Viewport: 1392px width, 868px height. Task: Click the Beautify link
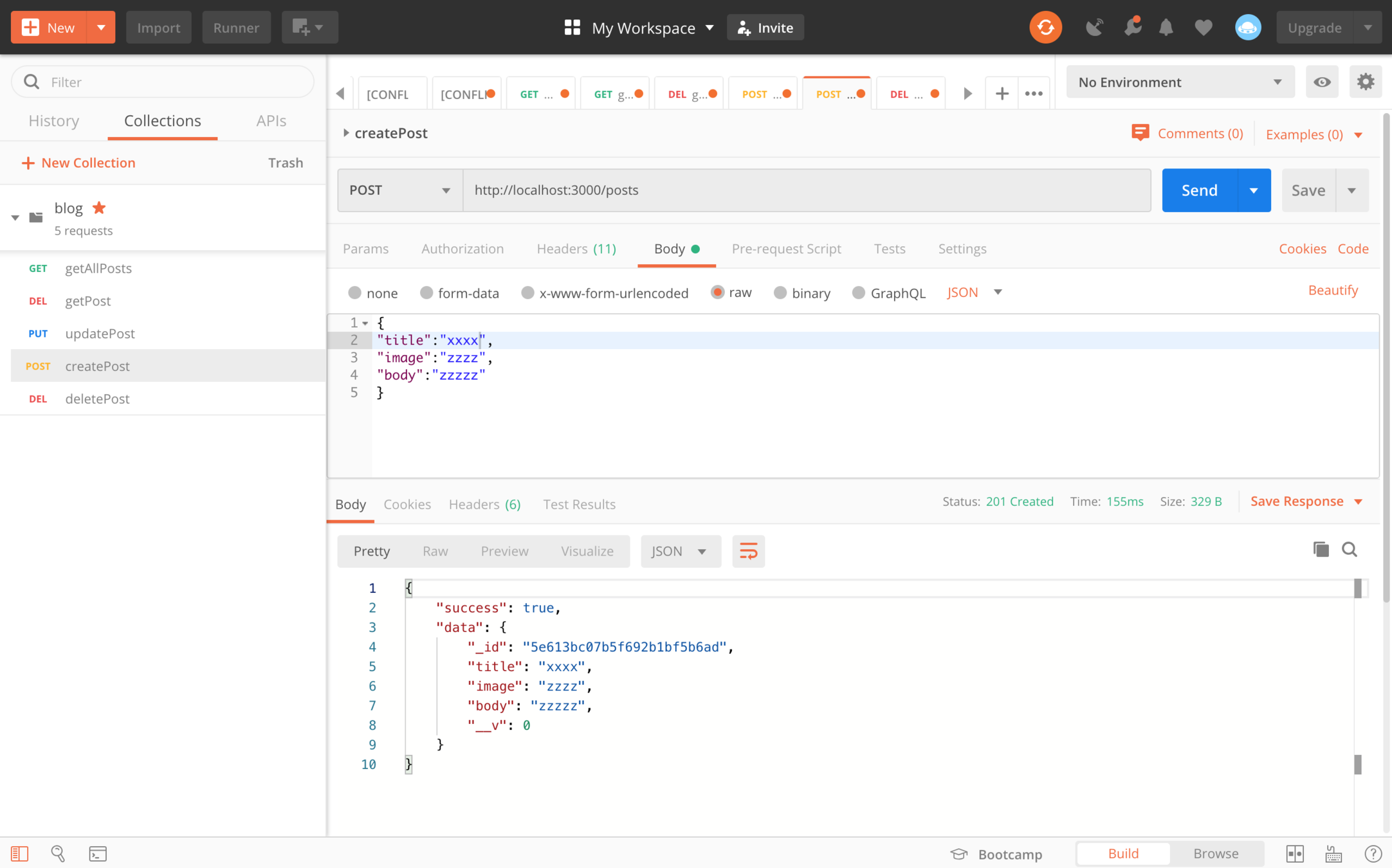[1333, 291]
